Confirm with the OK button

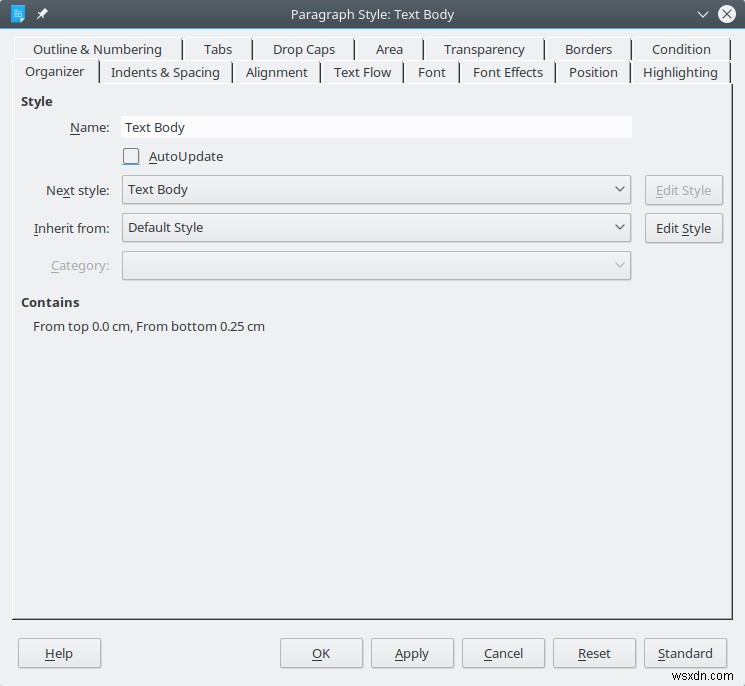click(x=321, y=653)
